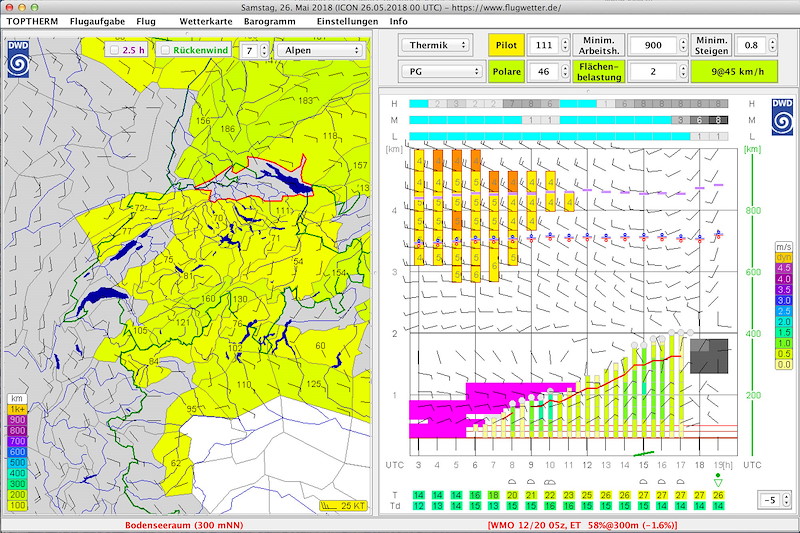This screenshot has width=800, height=533.
Task: Open the Wetterkarte menu
Action: [206, 21]
